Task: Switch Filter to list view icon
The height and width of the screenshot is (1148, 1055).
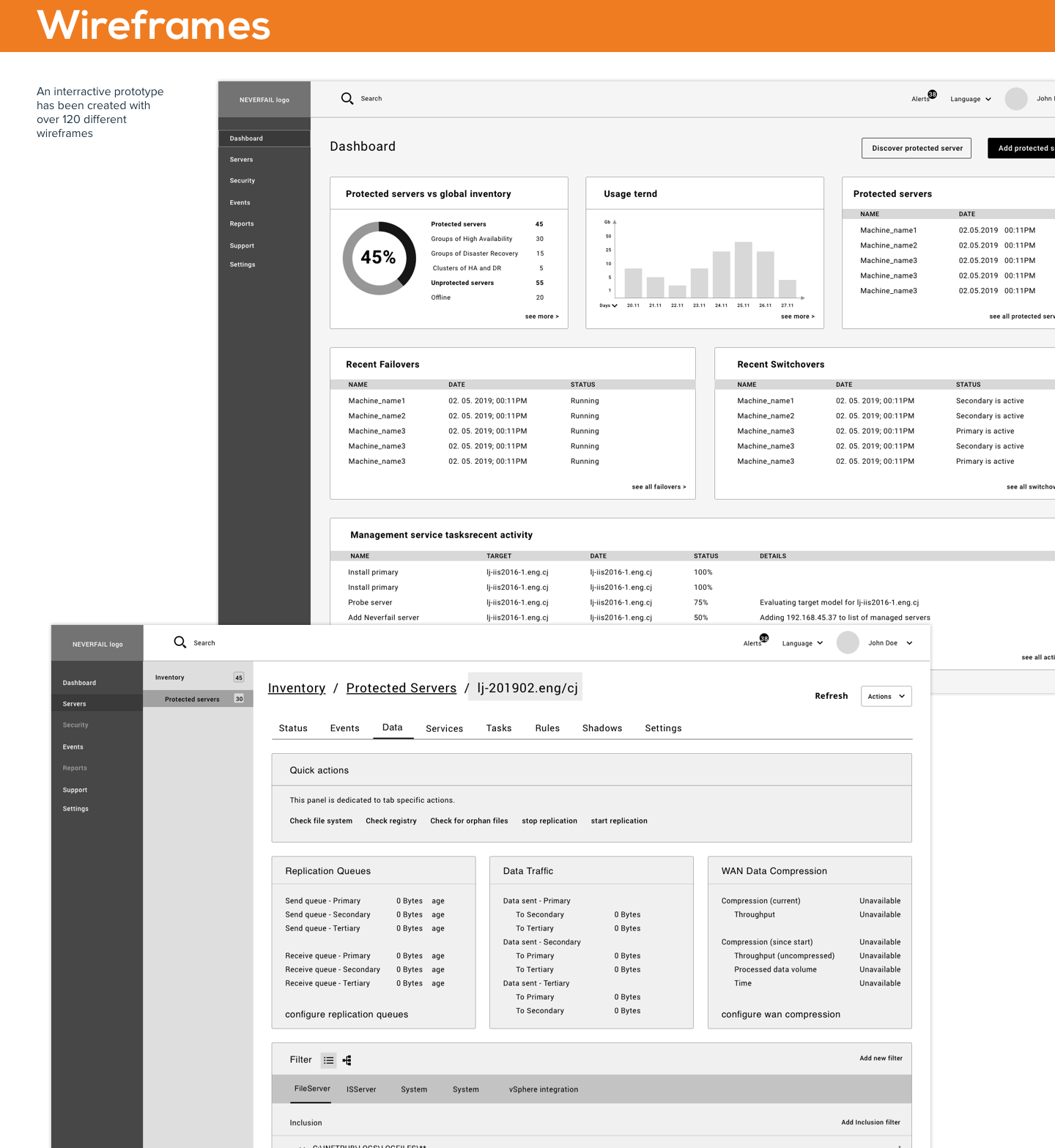Action: coord(328,1060)
